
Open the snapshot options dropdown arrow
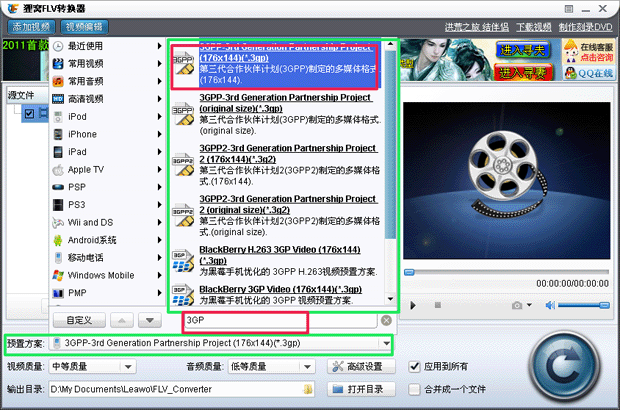click(529, 305)
